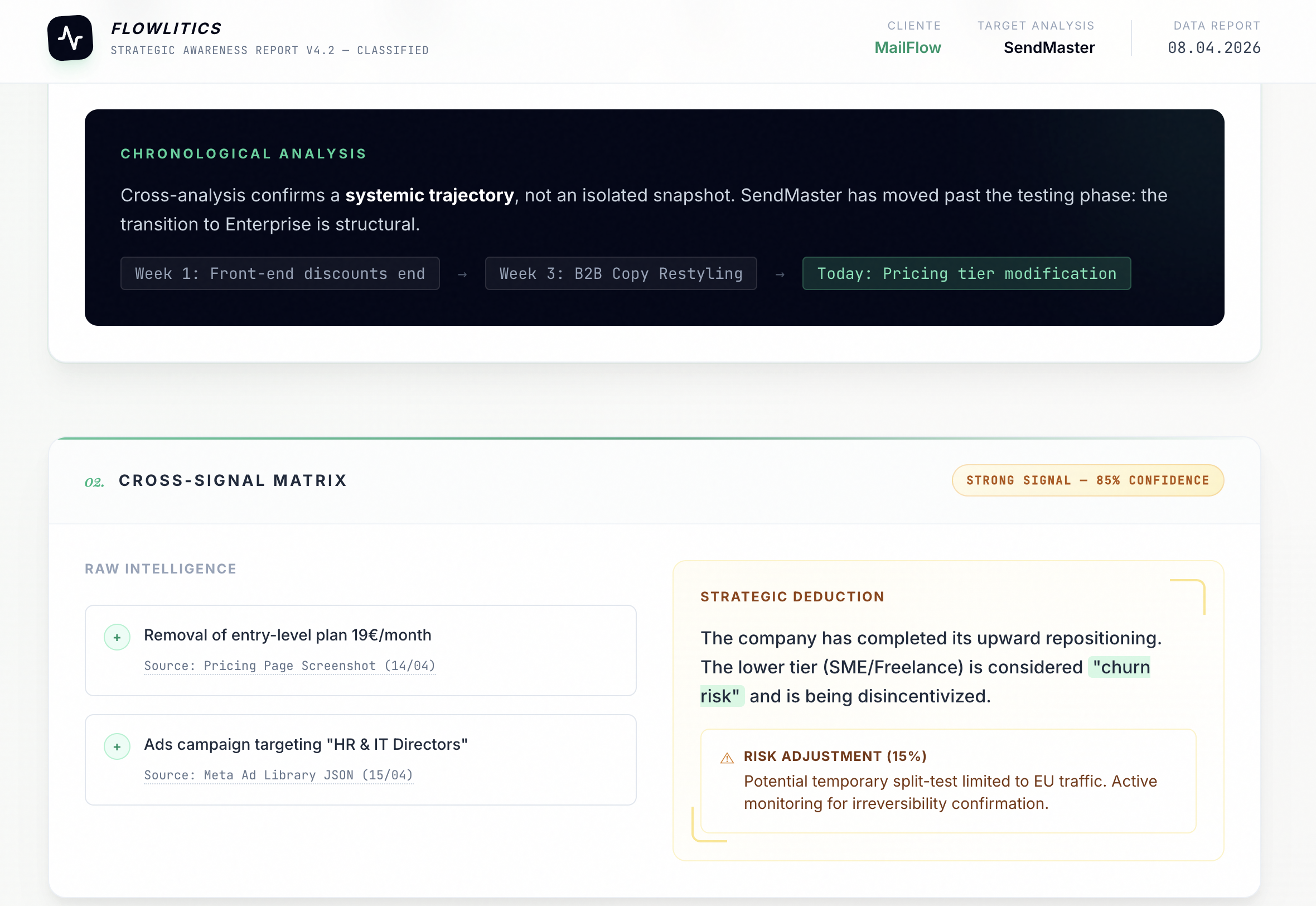The image size is (1316, 906).
Task: Toggle the 'STRONG SIGNAL — 85% CONFIDENCE' badge
Action: point(1087,480)
